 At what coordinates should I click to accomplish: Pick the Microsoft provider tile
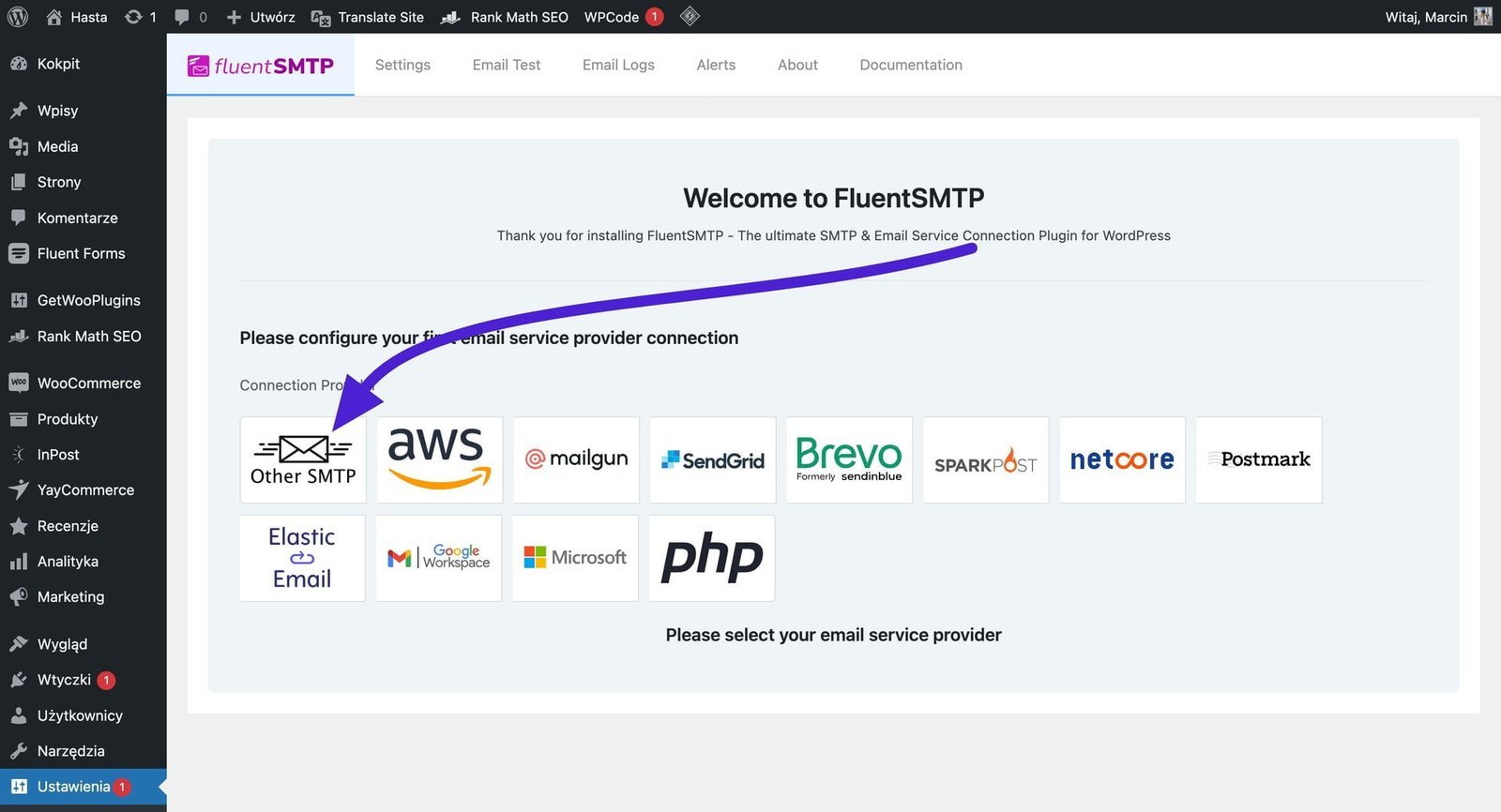(575, 558)
